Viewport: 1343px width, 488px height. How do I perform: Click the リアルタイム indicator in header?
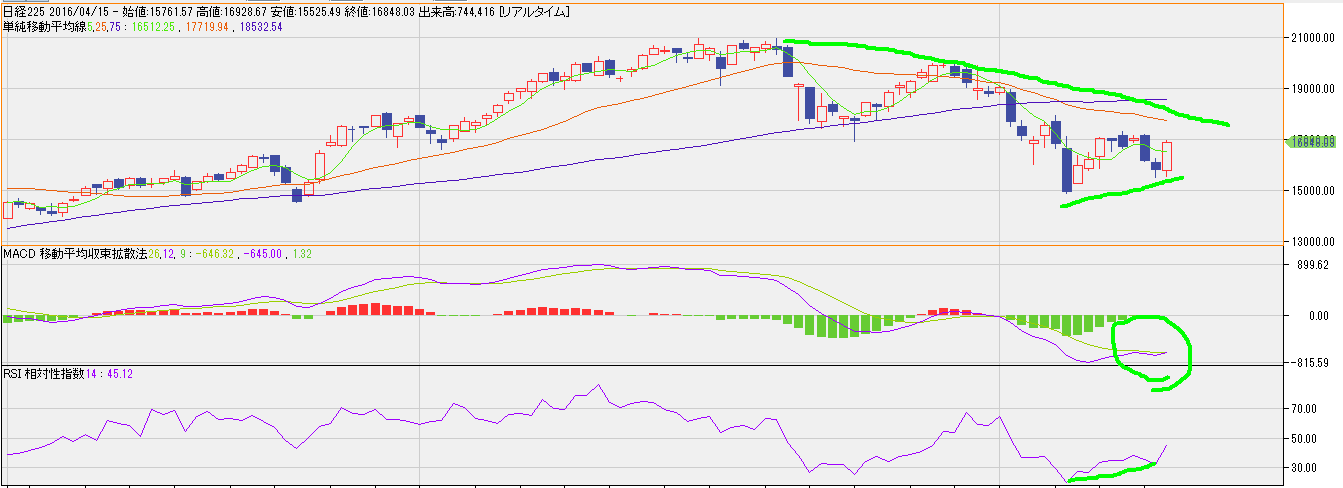pyautogui.click(x=534, y=12)
